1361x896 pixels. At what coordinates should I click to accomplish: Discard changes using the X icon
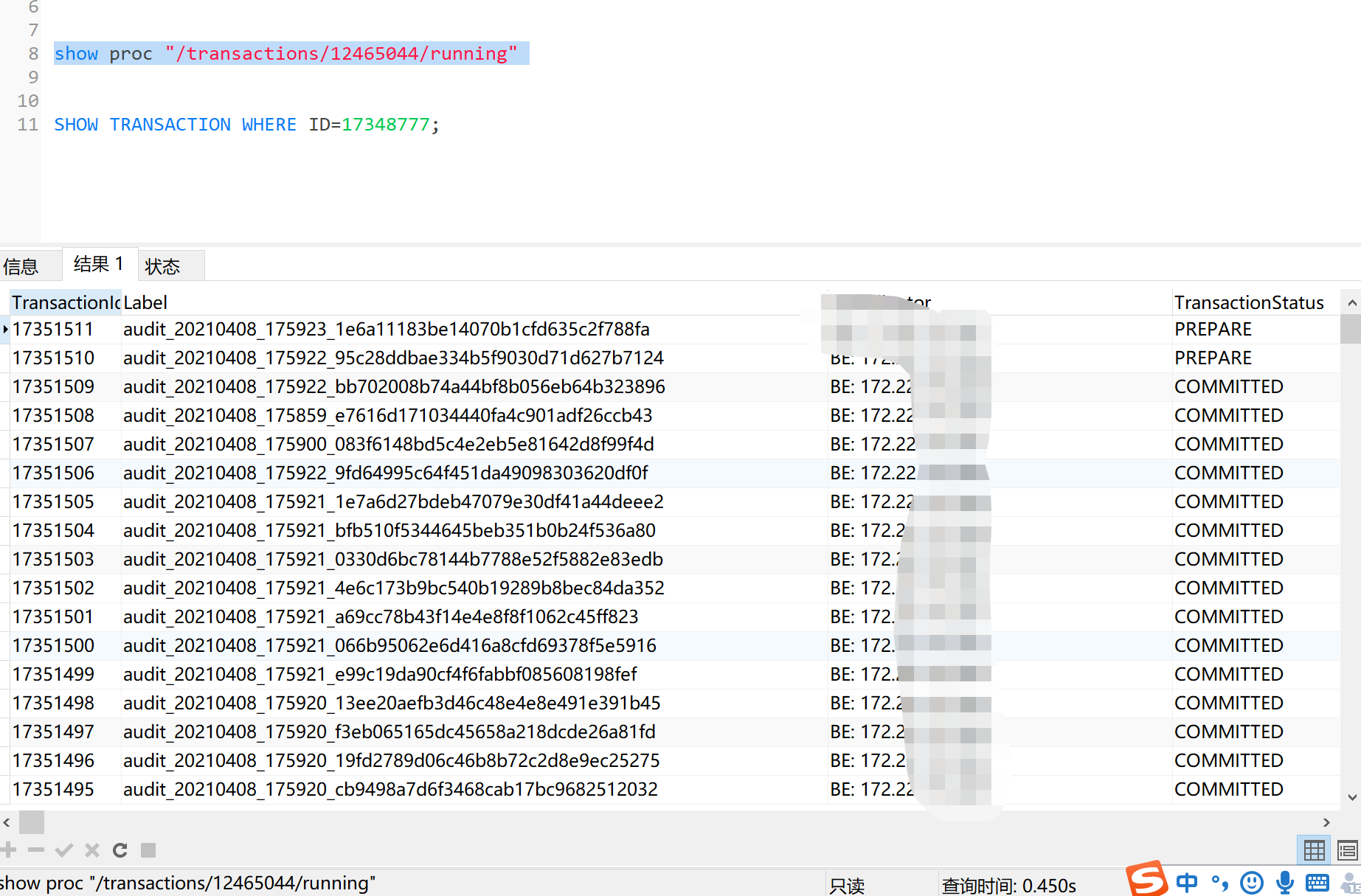pos(91,850)
